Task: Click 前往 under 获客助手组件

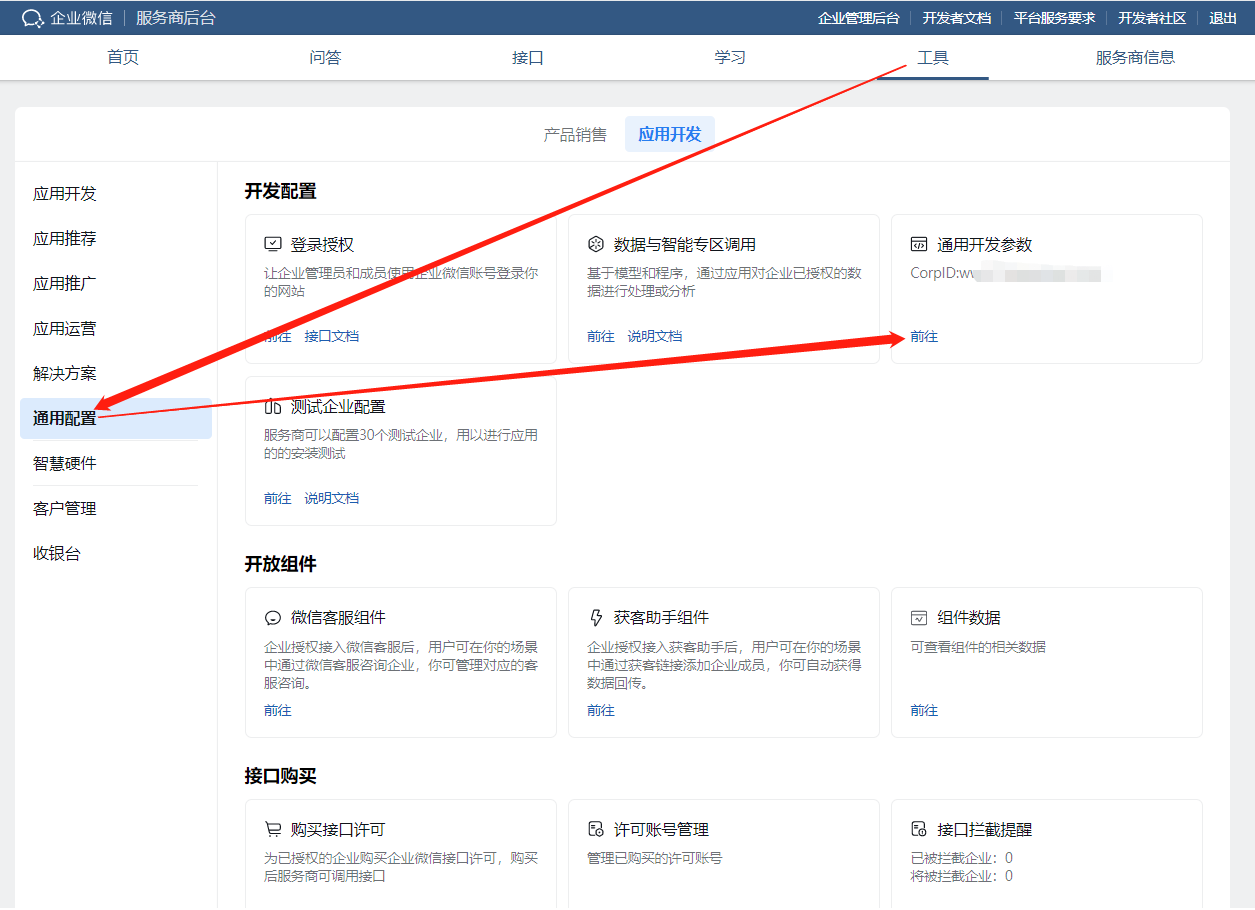Action: pyautogui.click(x=601, y=710)
